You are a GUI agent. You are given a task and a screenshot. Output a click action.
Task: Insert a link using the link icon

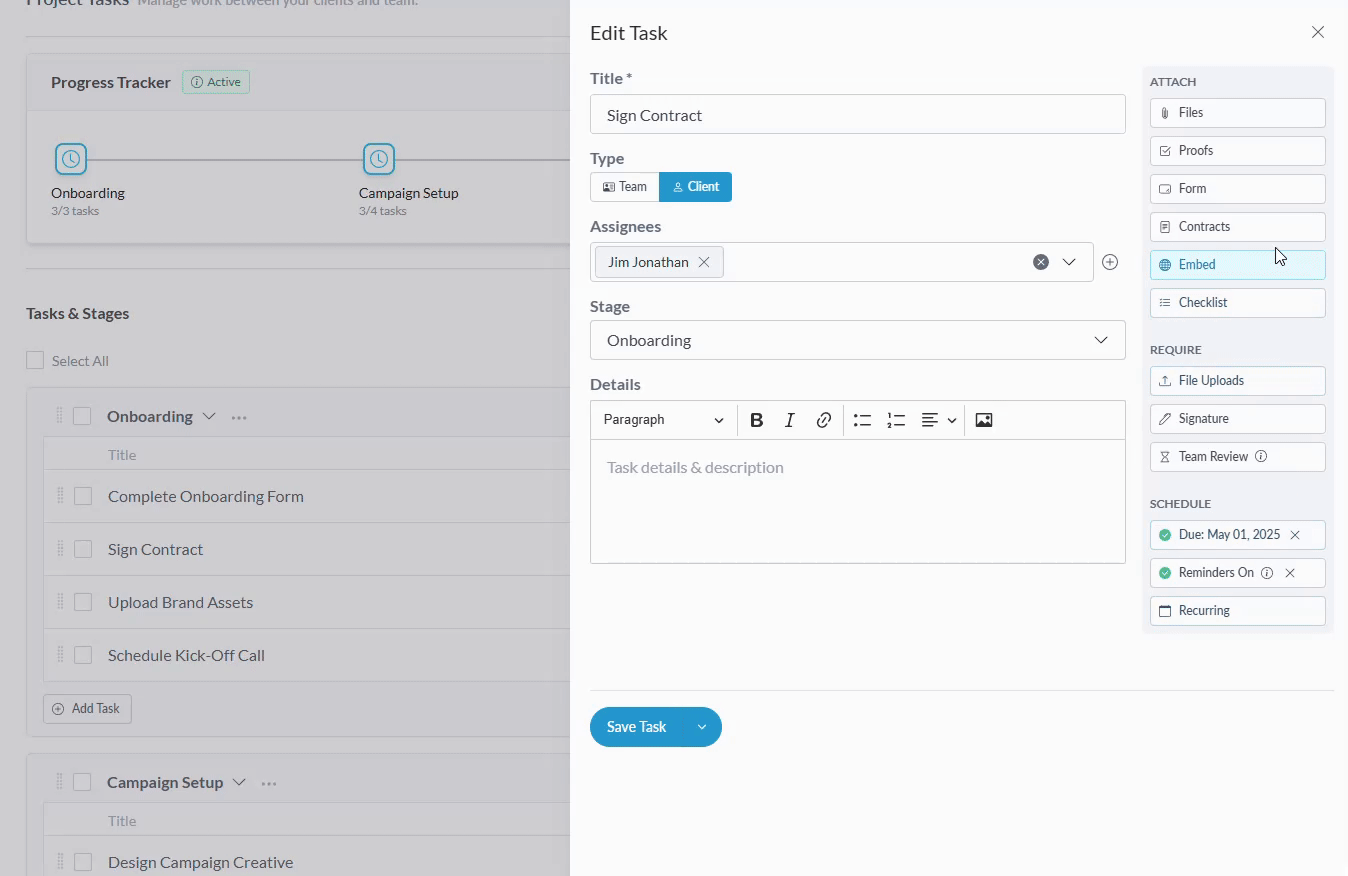[x=824, y=420]
